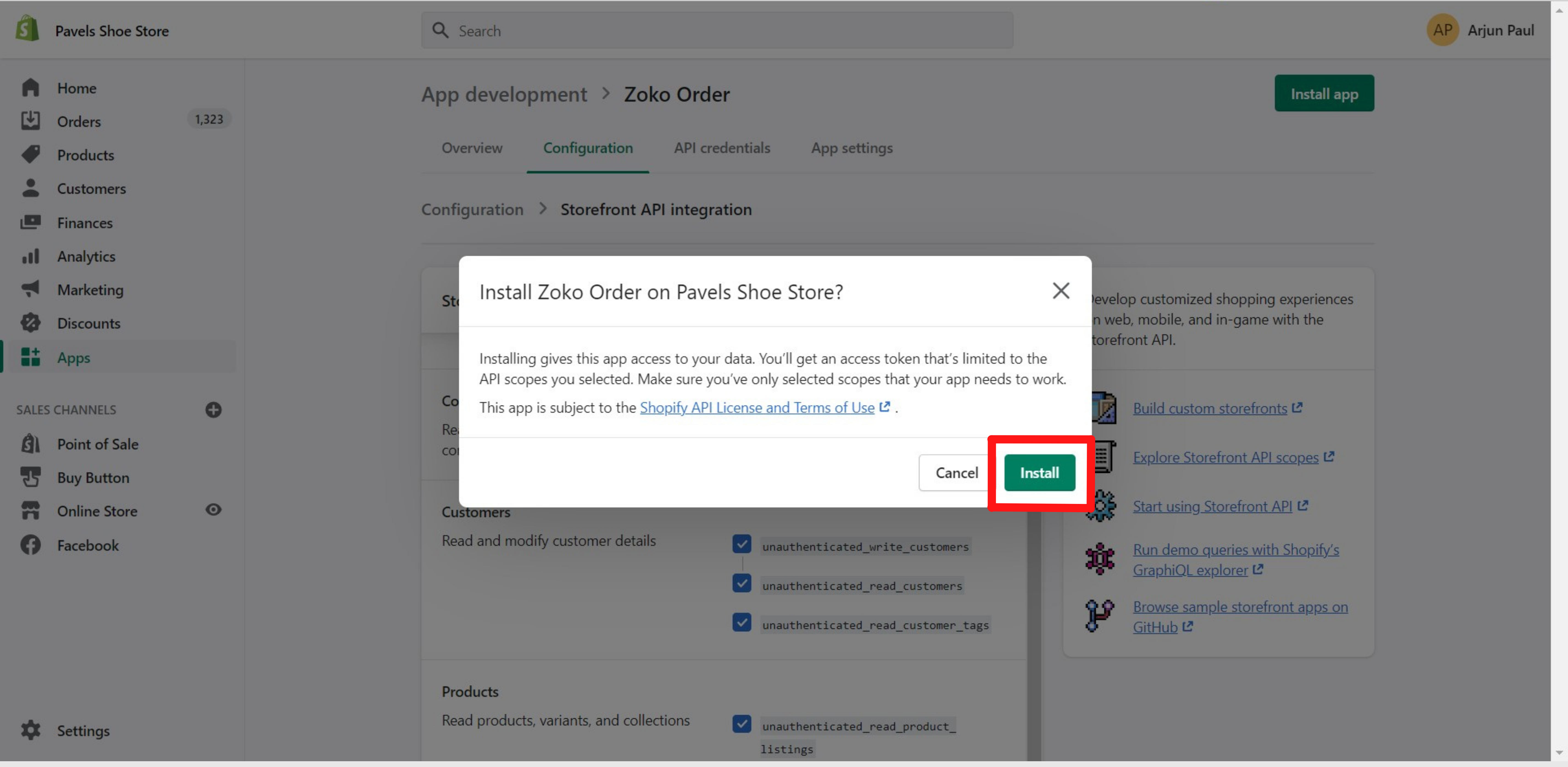Click the search magnifier icon
Image resolution: width=1568 pixels, height=767 pixels.
coord(440,30)
